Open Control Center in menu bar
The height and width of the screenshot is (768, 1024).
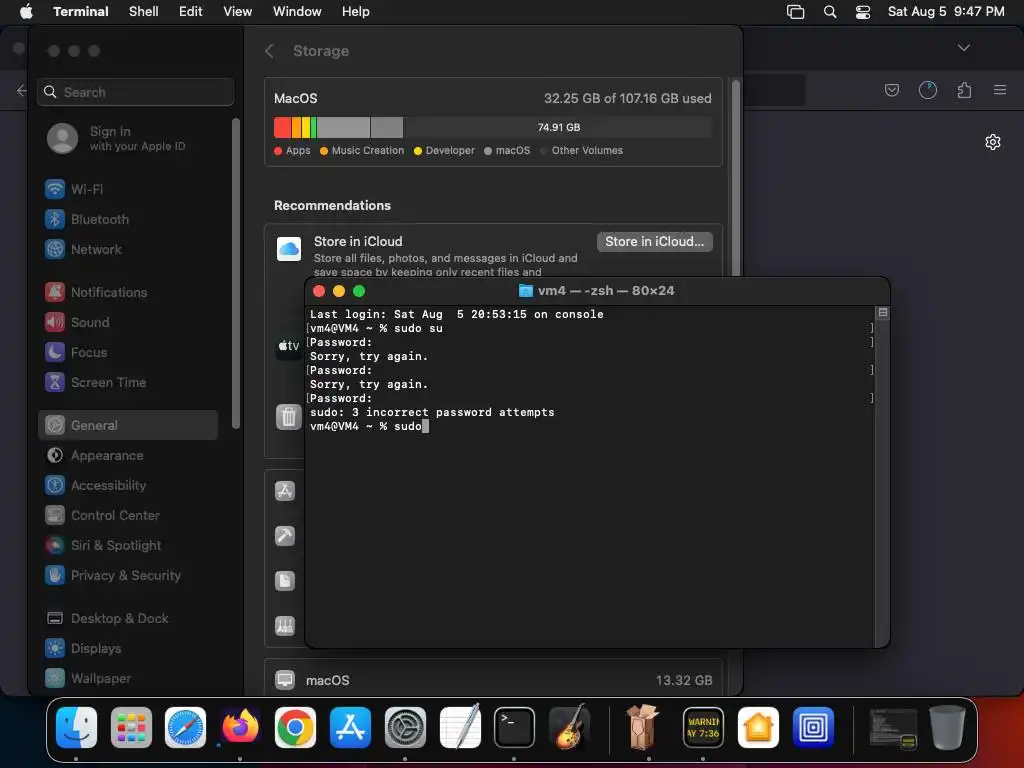coord(863,12)
